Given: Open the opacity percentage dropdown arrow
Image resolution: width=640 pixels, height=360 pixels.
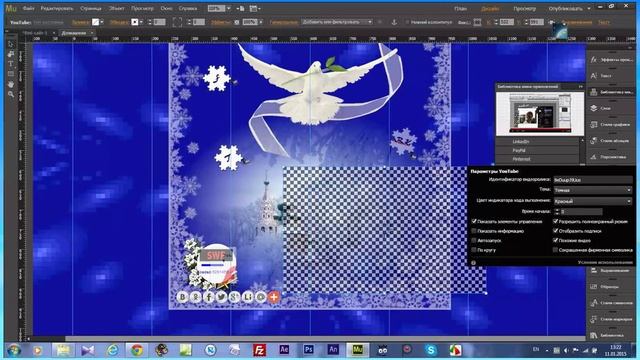Looking at the screenshot, I should tap(260, 22).
